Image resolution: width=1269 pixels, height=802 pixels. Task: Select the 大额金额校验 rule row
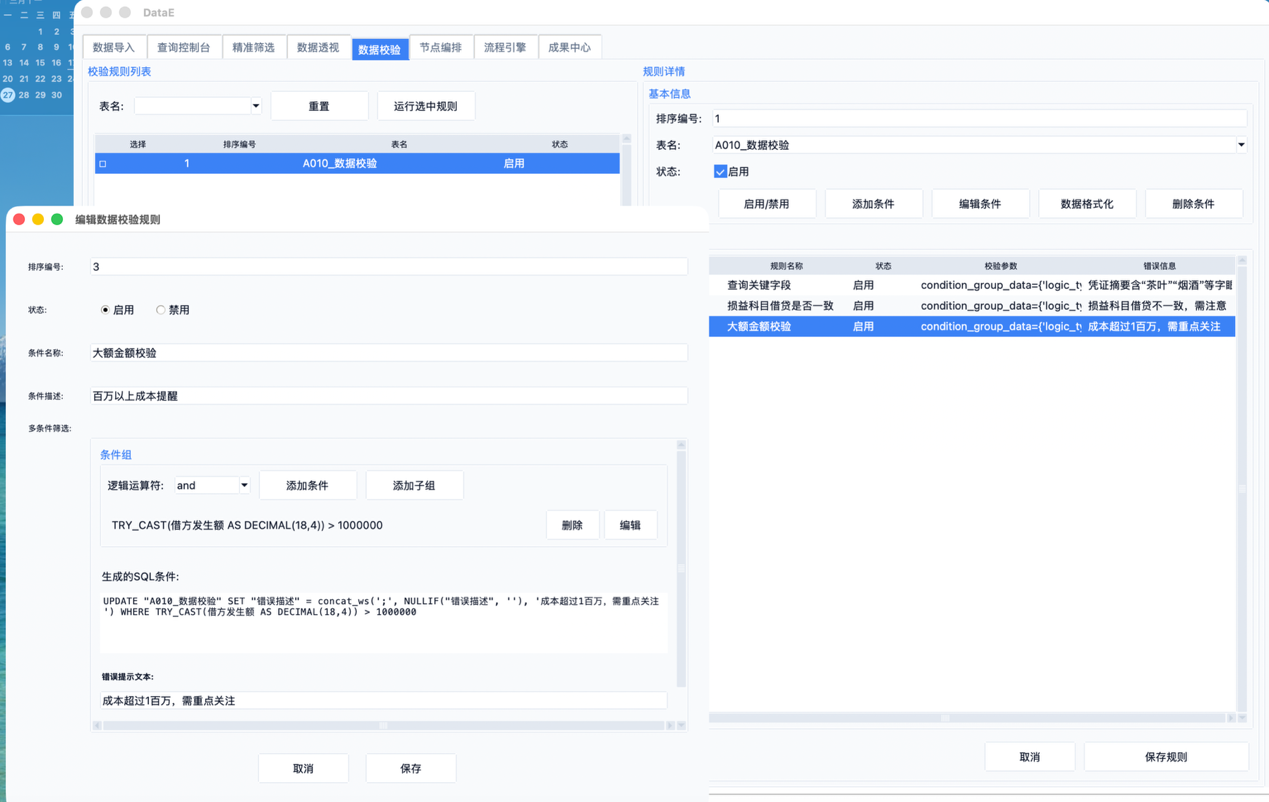972,326
